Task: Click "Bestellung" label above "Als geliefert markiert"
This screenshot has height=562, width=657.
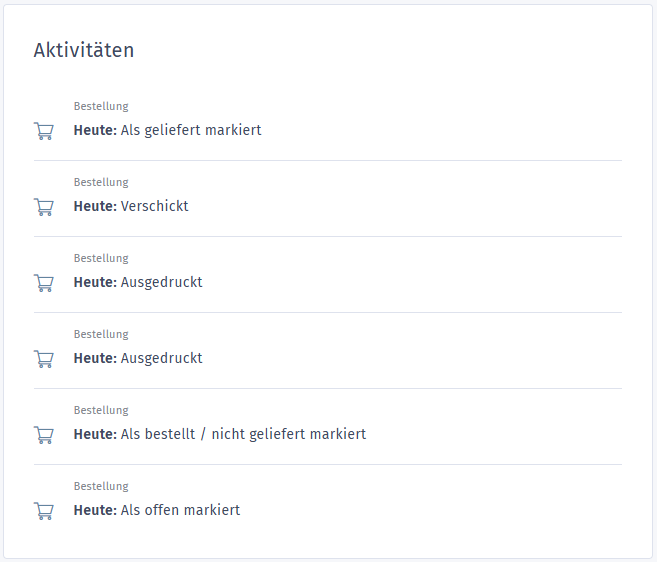Action: click(x=101, y=106)
